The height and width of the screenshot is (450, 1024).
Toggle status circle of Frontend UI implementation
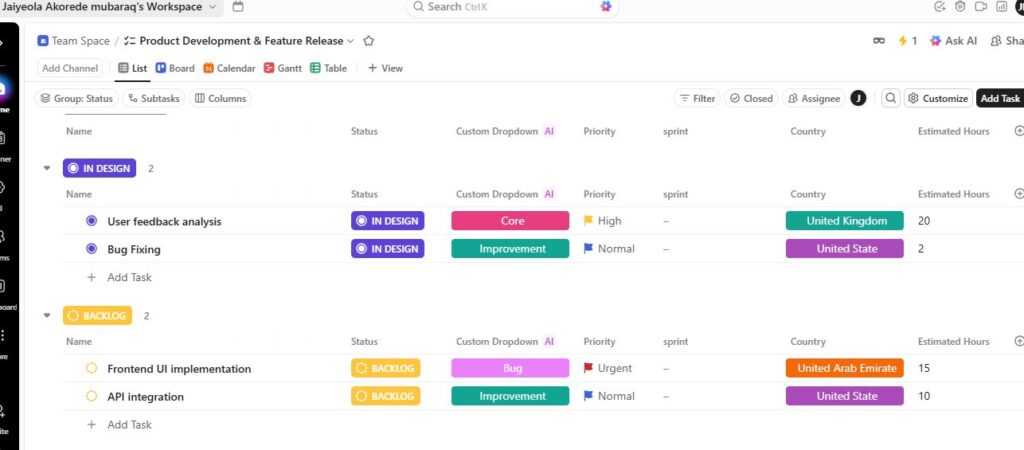click(91, 368)
